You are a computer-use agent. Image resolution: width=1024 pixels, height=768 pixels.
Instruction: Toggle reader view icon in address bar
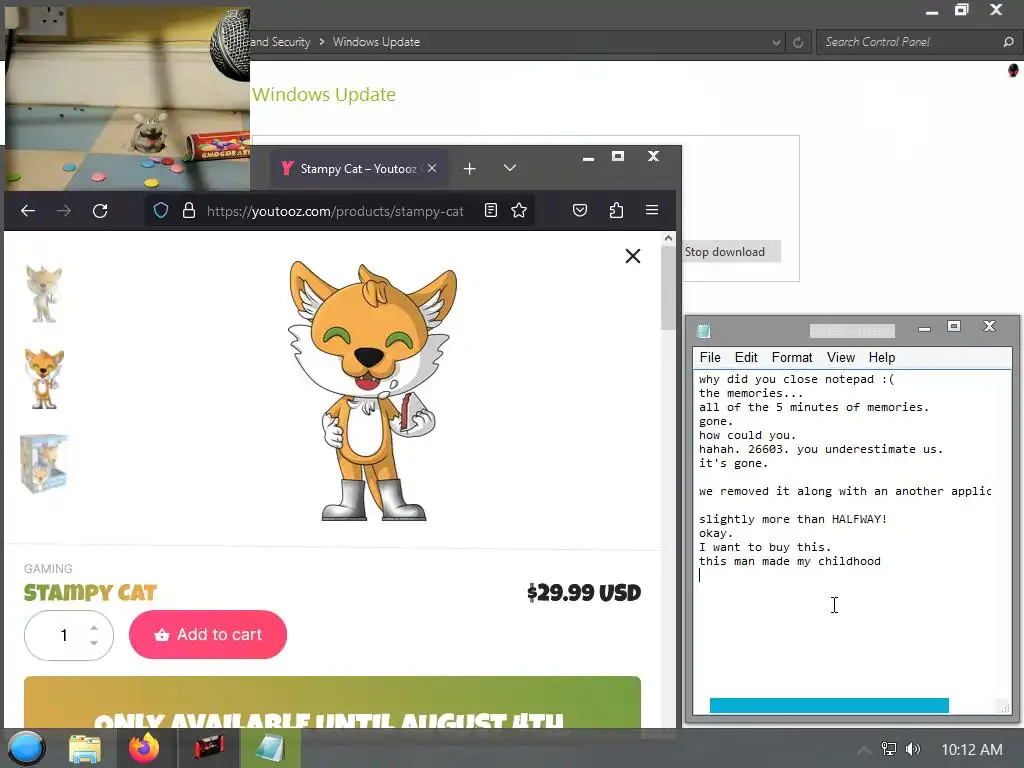click(x=490, y=210)
